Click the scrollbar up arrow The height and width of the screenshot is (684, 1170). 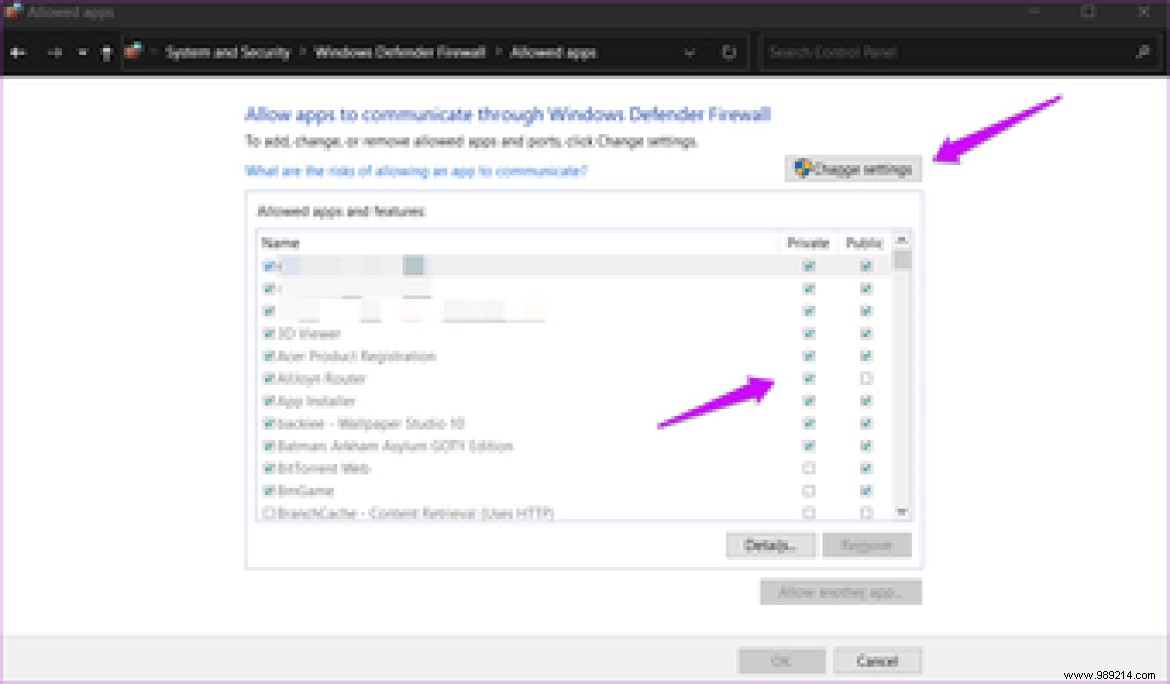pos(901,239)
